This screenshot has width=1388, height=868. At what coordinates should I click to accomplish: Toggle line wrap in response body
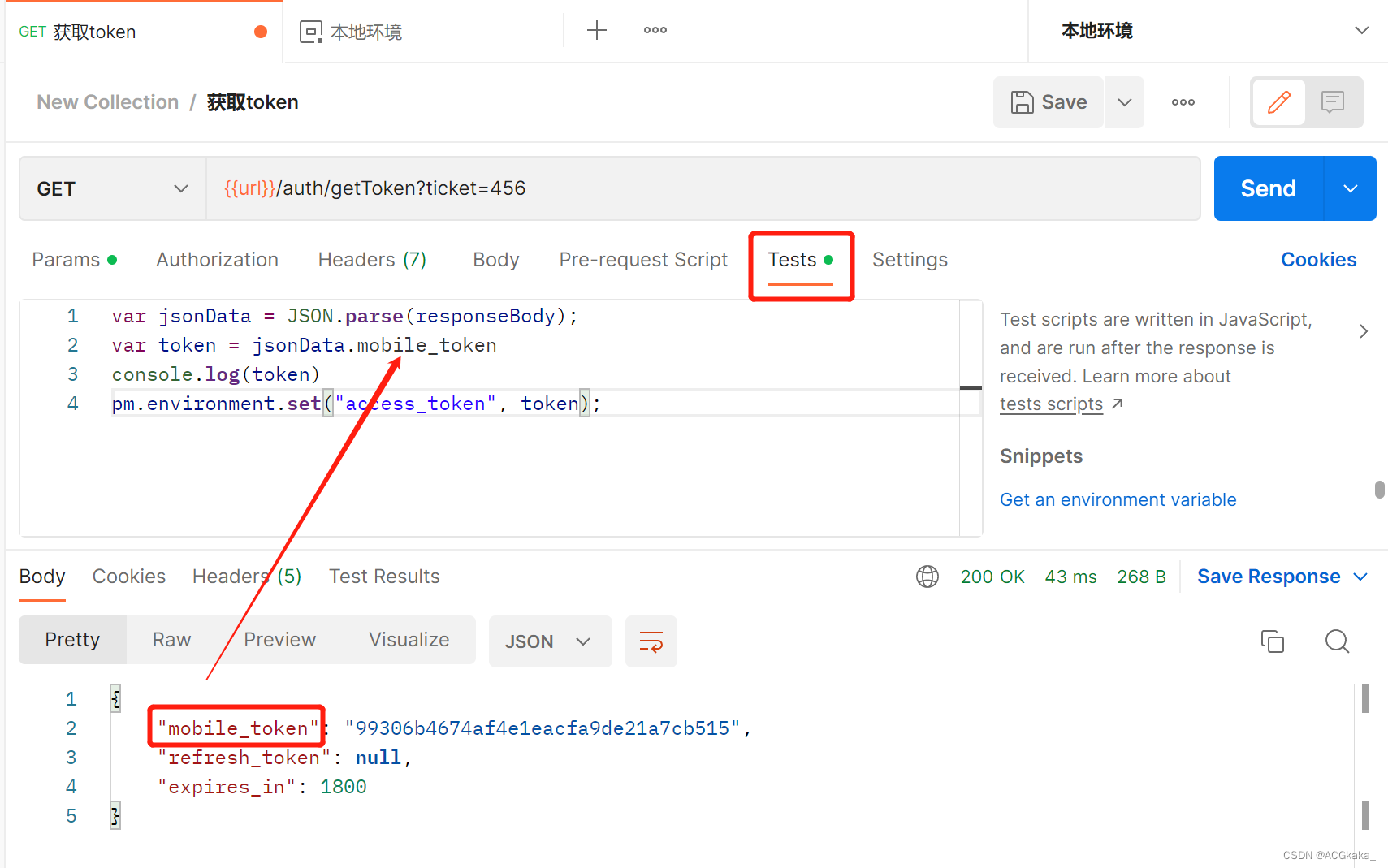click(651, 641)
